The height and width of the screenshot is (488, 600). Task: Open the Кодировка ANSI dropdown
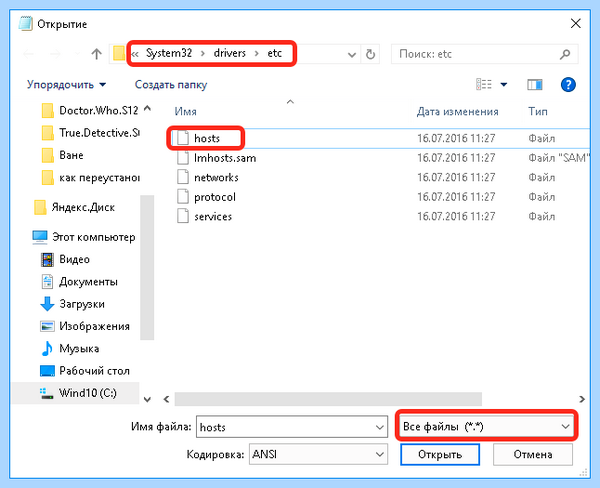(x=318, y=454)
